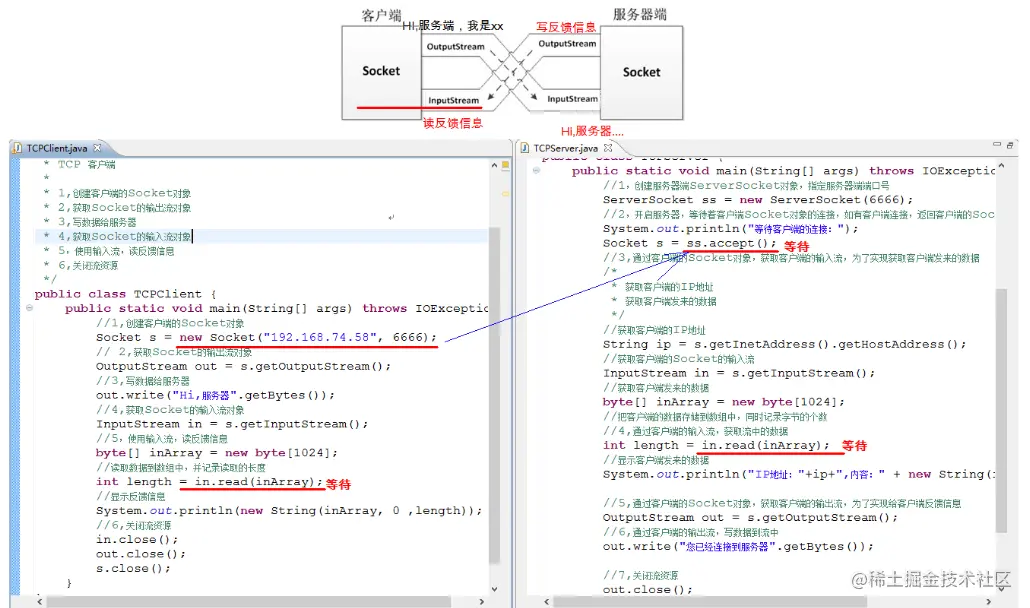Click 'public static void main' line in TCPServer
The width and height of the screenshot is (1030, 608).
[783, 170]
